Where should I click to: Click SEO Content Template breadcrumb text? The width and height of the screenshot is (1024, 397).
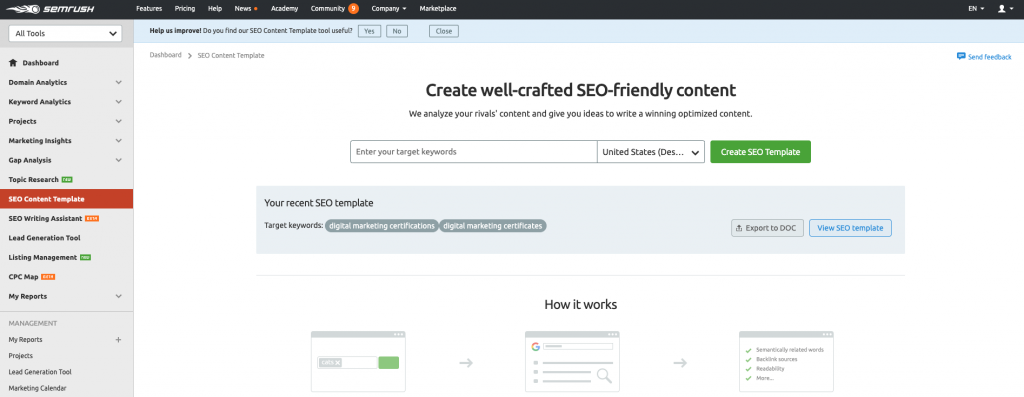231,56
